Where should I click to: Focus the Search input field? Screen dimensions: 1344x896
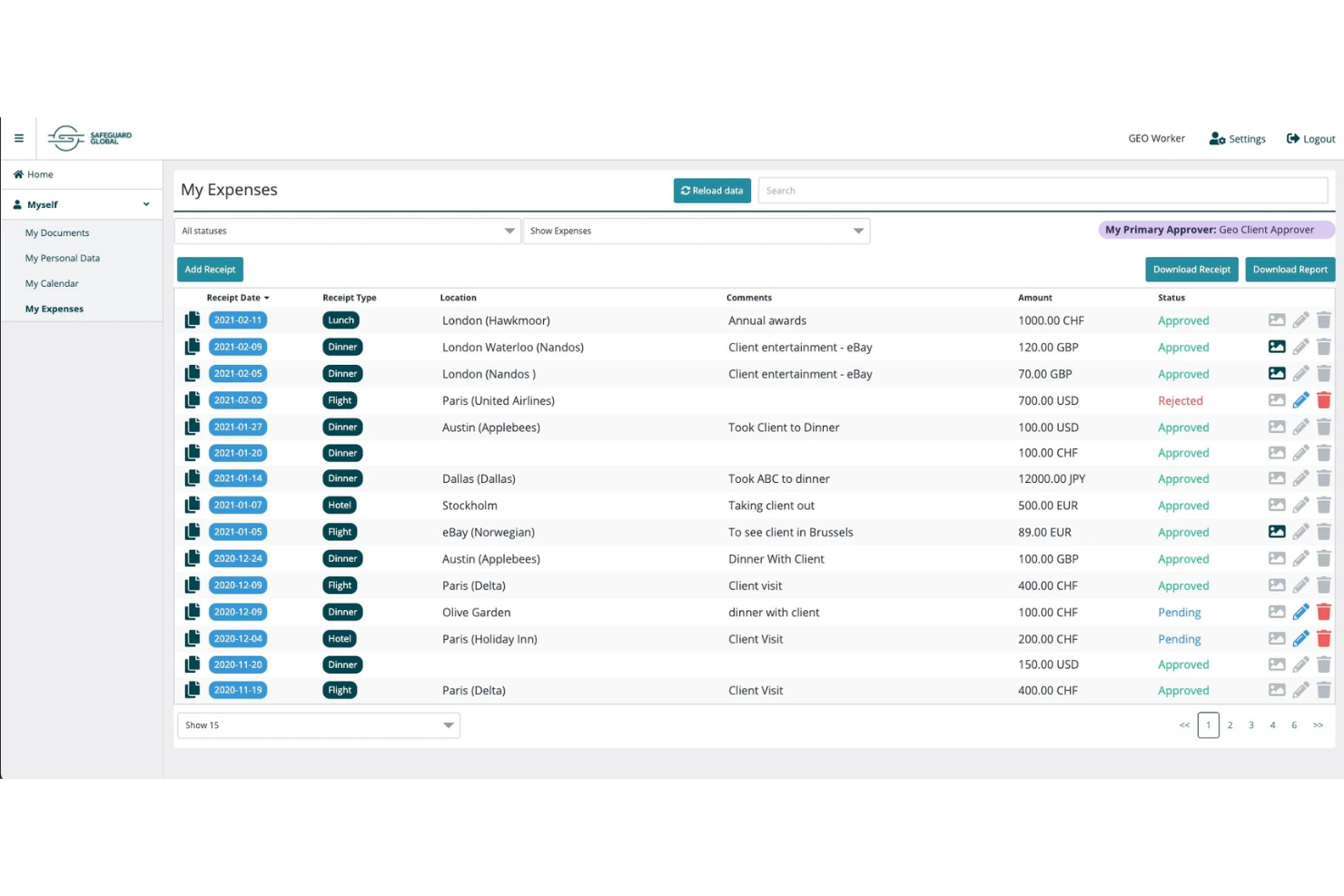tap(1043, 191)
